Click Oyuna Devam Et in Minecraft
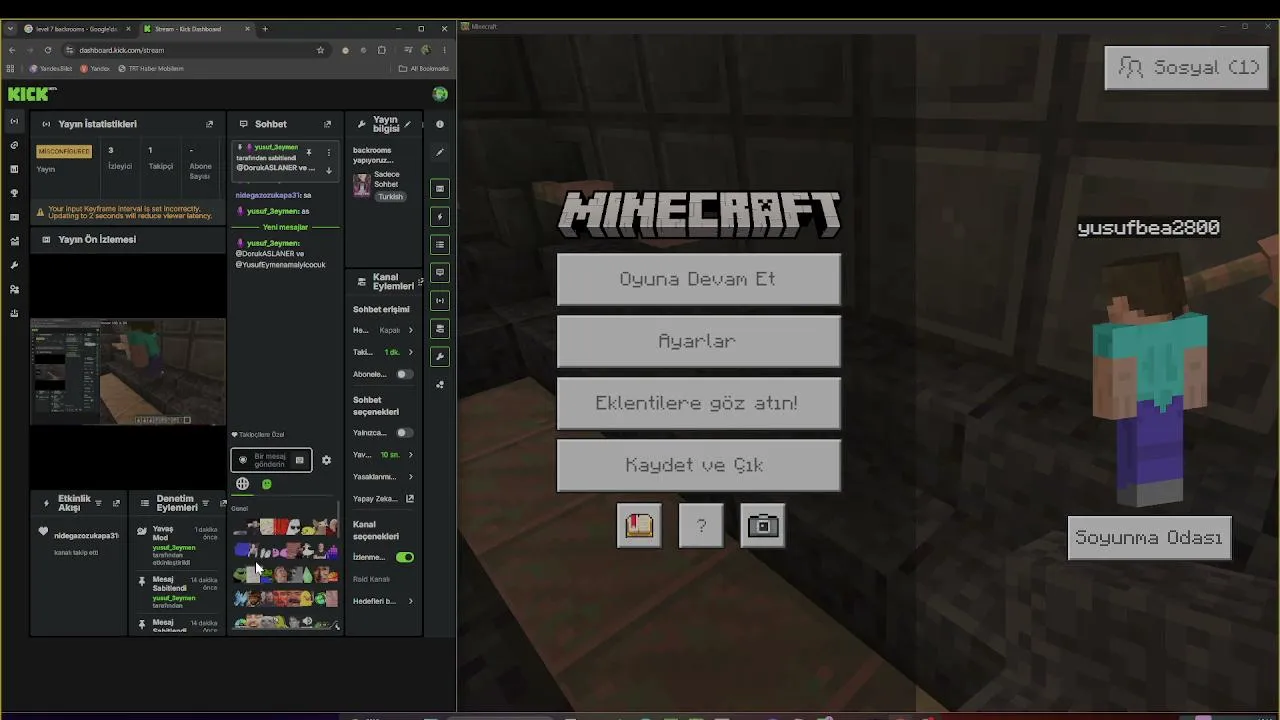 click(x=698, y=279)
